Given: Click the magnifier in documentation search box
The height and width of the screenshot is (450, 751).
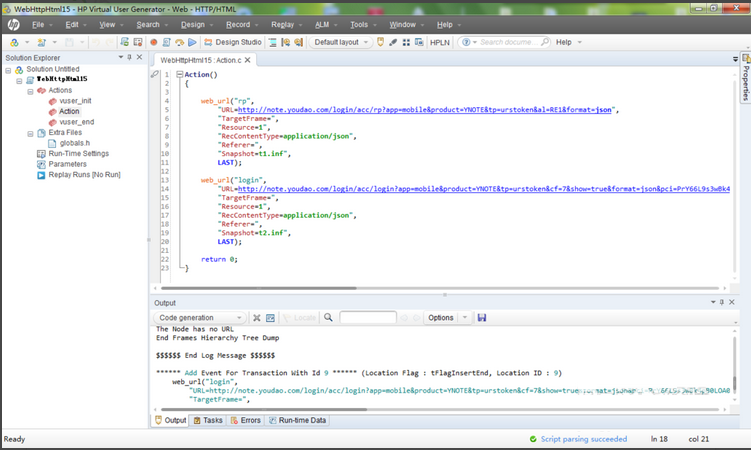Looking at the screenshot, I should tap(545, 42).
